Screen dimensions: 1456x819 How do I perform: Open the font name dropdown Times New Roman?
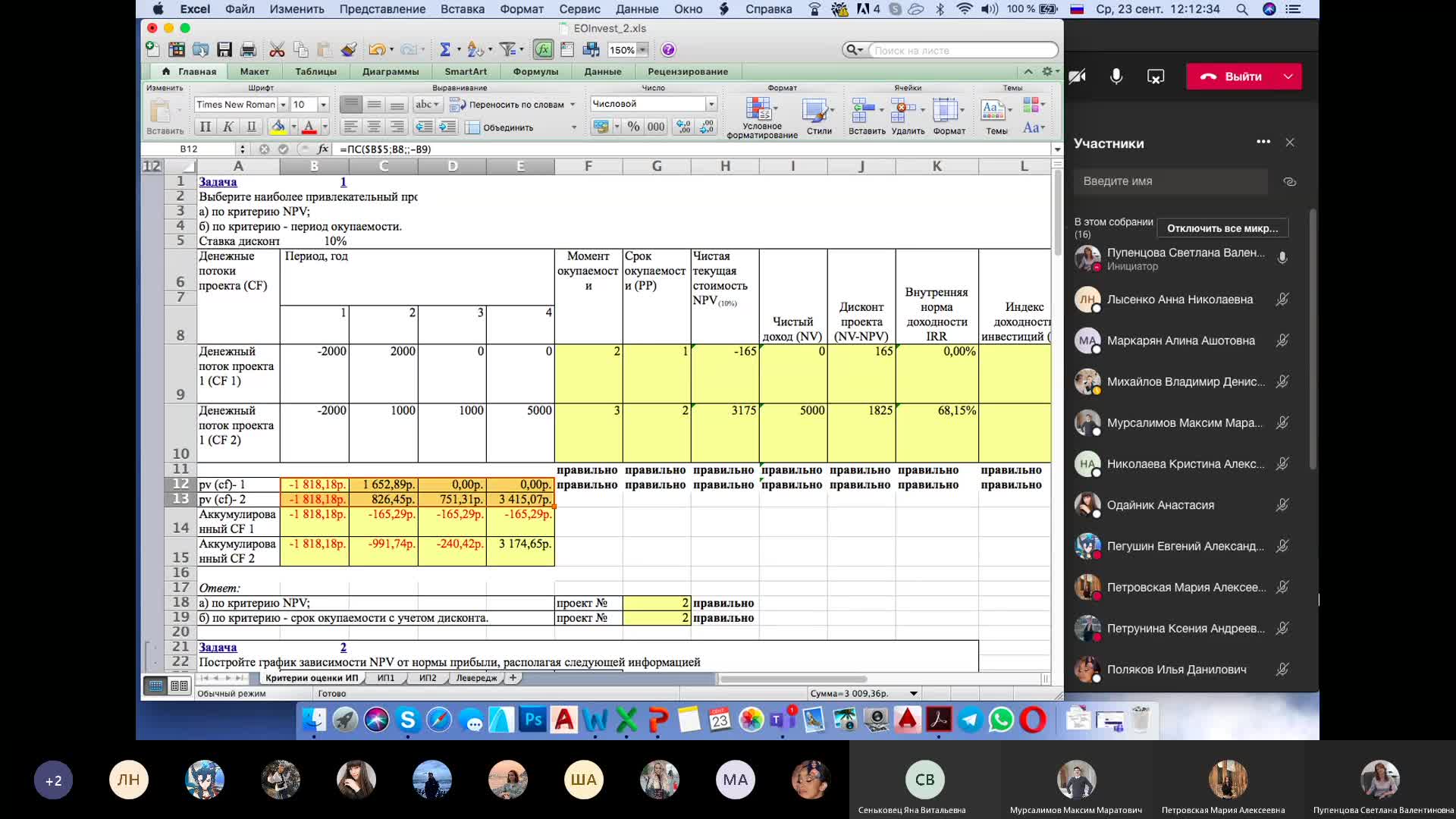click(x=283, y=105)
